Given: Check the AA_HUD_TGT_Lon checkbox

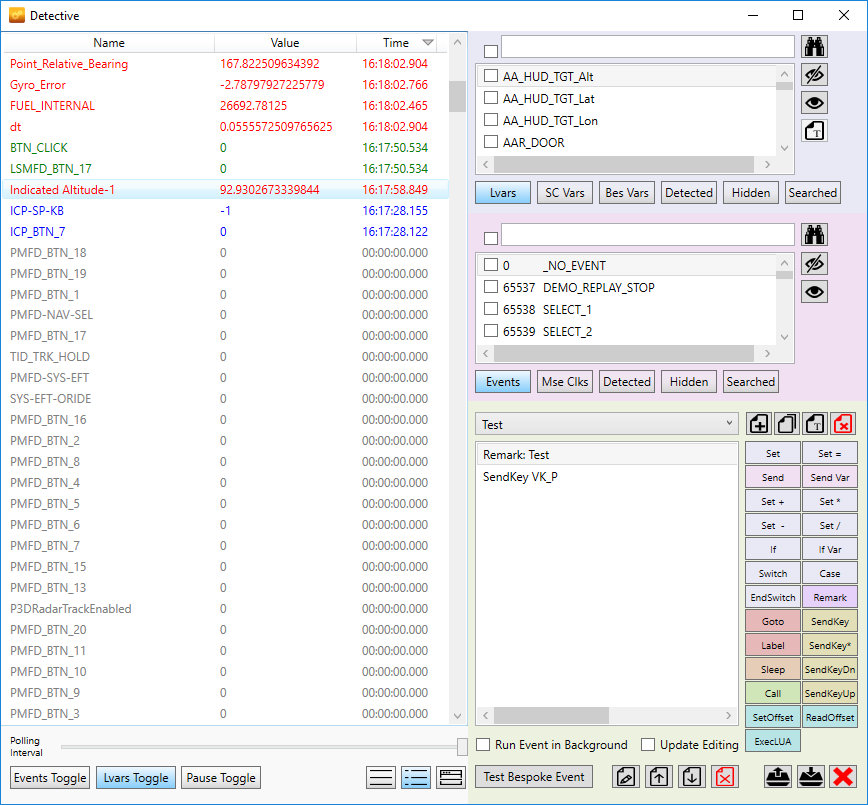Looking at the screenshot, I should coord(490,120).
